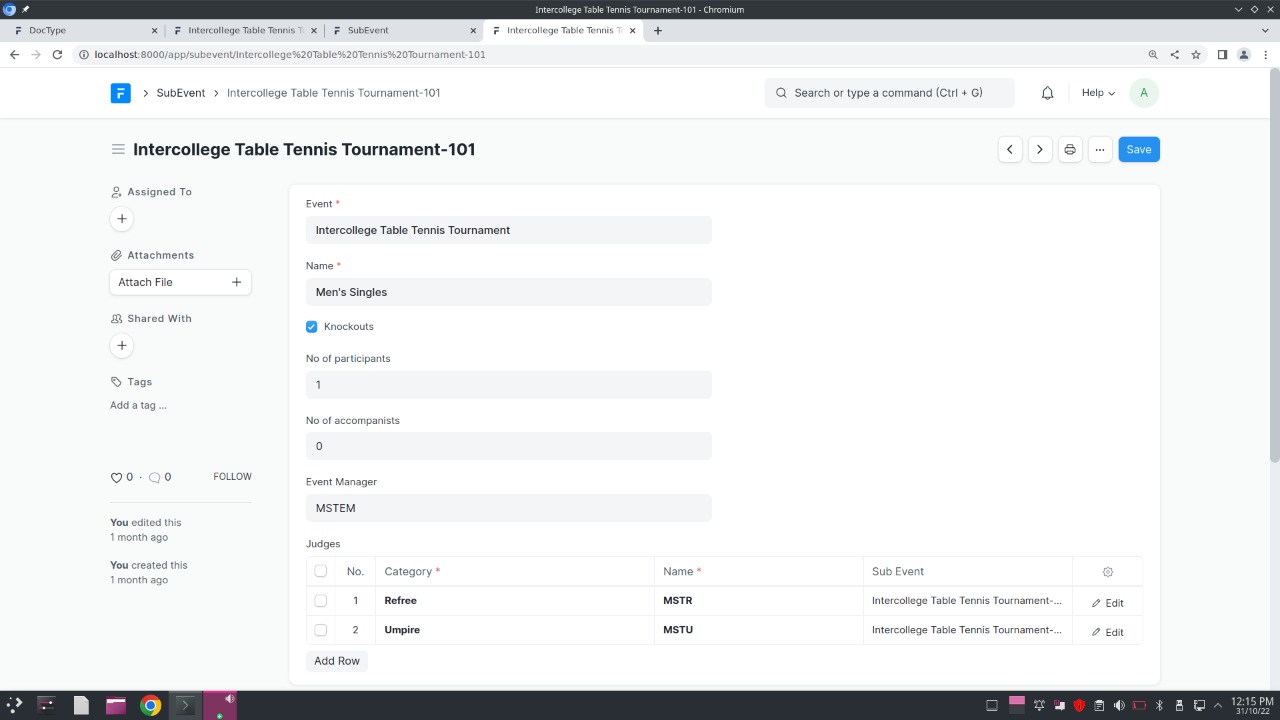1280x720 pixels.
Task: Go to previous document arrow
Action: (1010, 149)
